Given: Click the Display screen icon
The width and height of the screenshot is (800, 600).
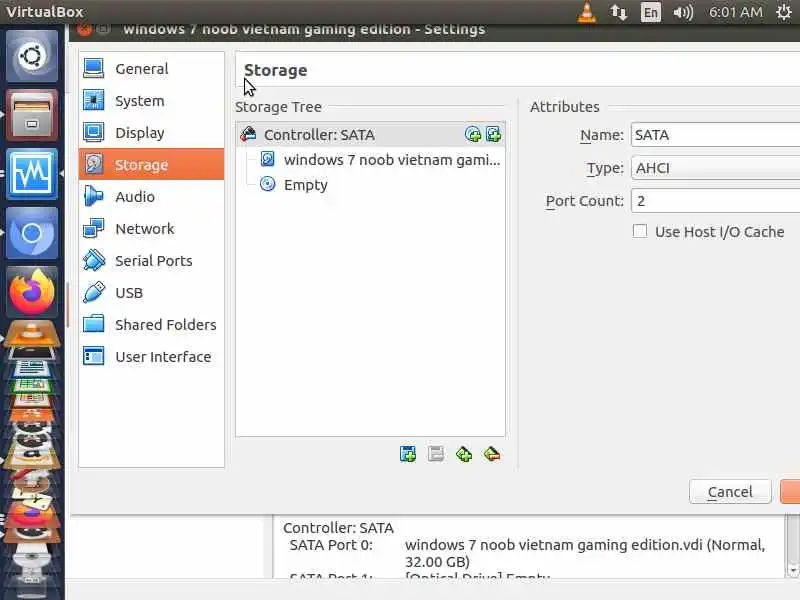Looking at the screenshot, I should point(93,133).
